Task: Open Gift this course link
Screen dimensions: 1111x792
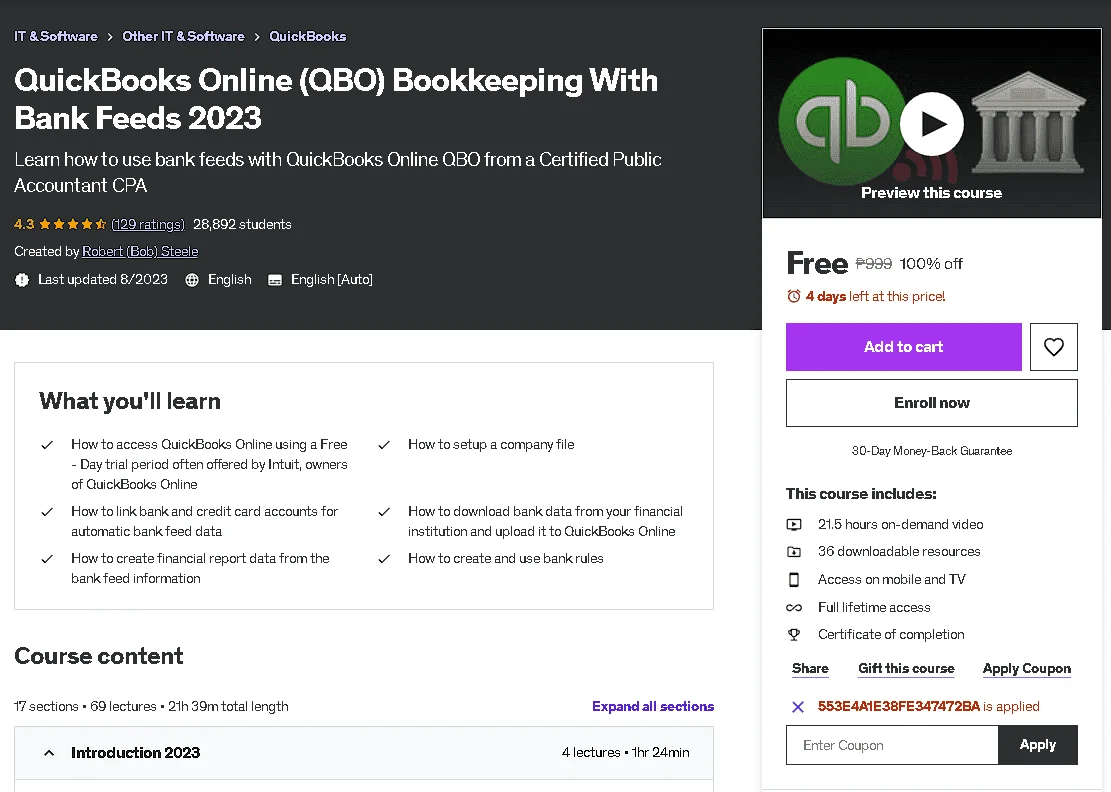Action: point(906,669)
